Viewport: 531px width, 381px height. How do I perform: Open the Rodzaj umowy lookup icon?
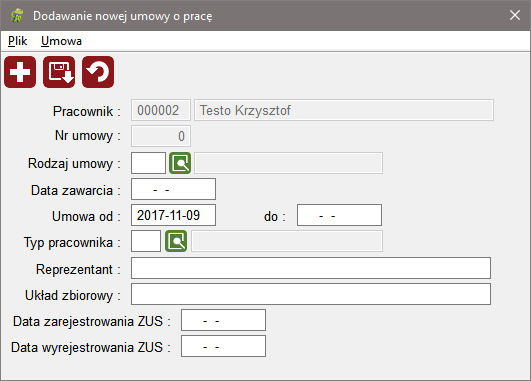pyautogui.click(x=180, y=163)
